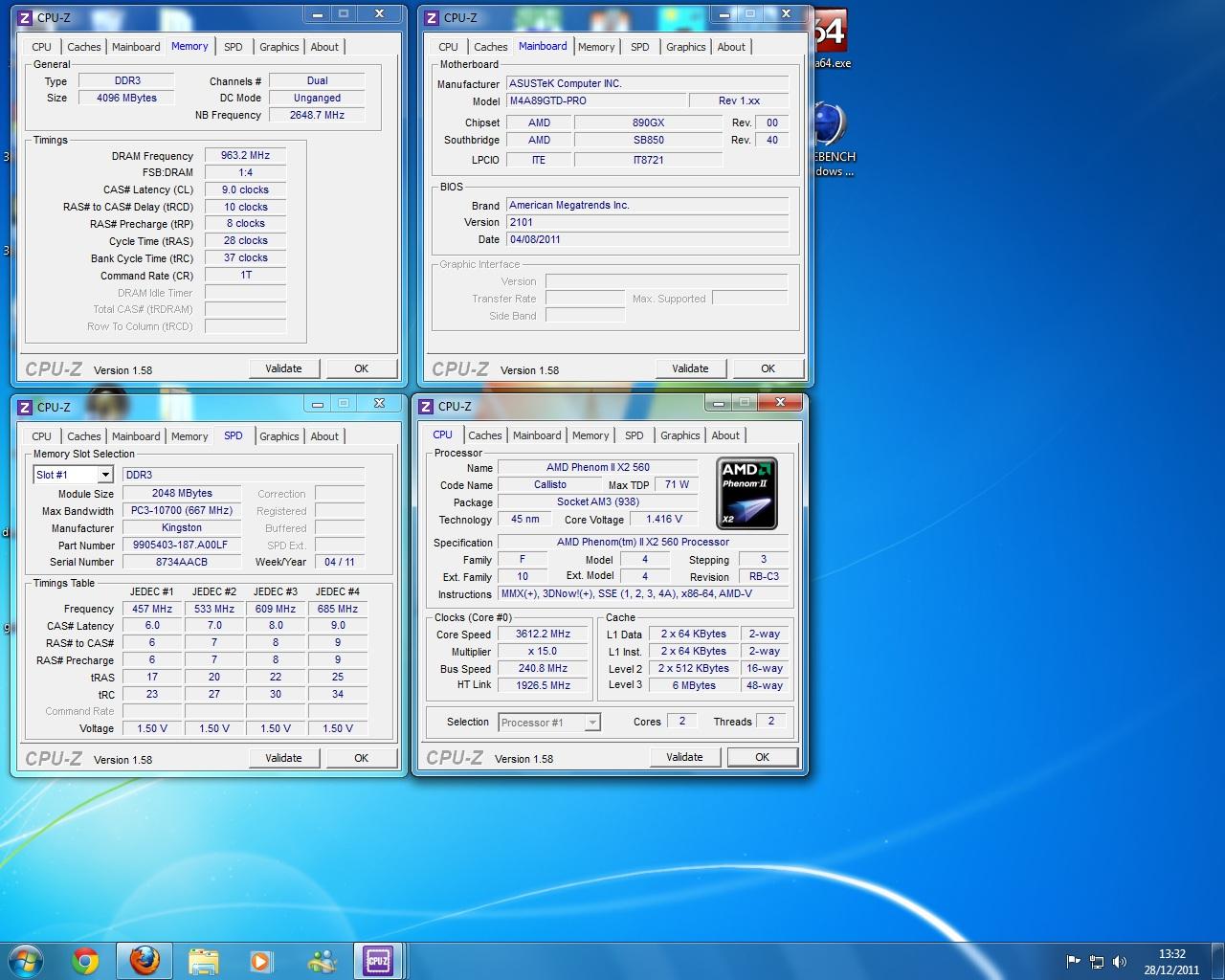Click Validate in the Memory window
This screenshot has width=1225, height=980.
point(283,368)
